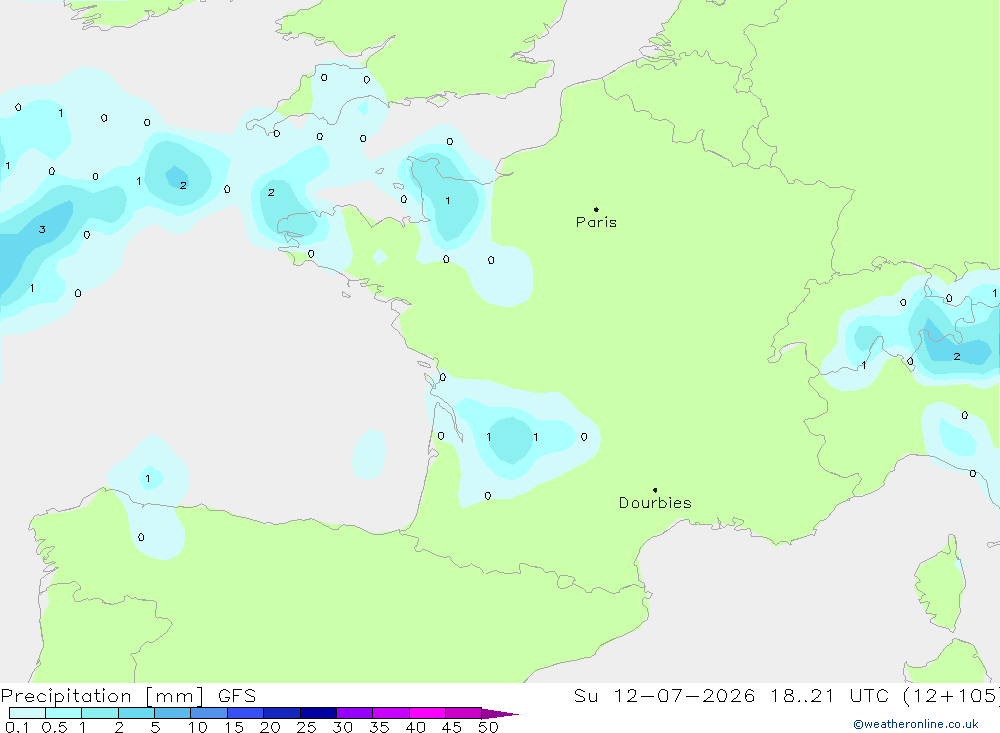Pick the 15–20 mm legend color
The width and height of the screenshot is (1000, 733).
(246, 713)
